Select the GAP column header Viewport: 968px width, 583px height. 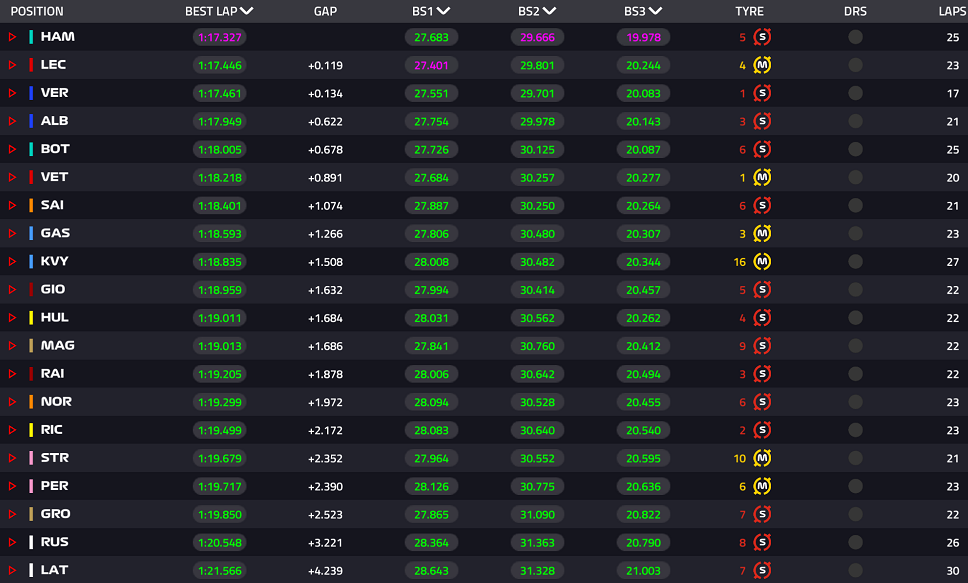(x=325, y=11)
